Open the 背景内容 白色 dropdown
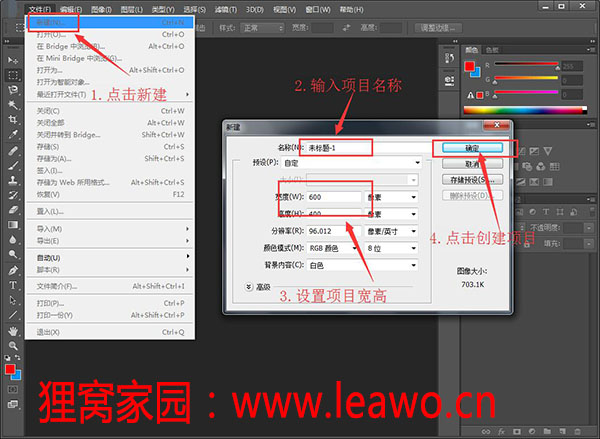 [x=362, y=265]
